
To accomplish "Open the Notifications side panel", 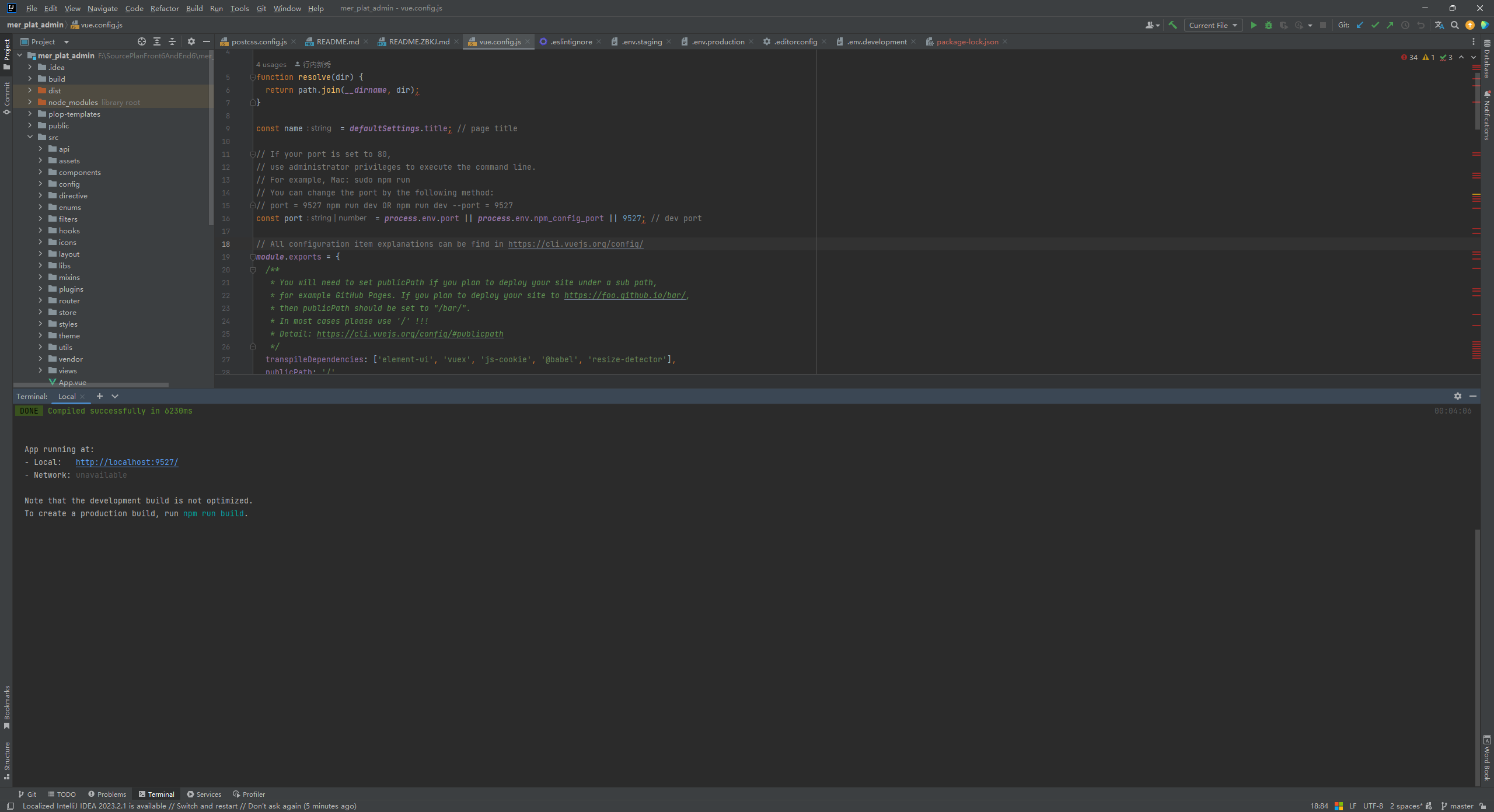I will coord(1487,115).
